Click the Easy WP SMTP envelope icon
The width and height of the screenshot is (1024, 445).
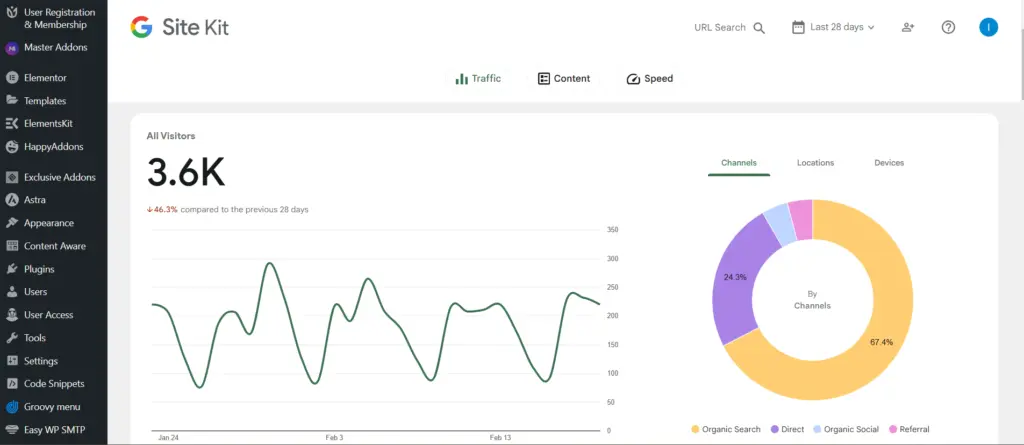12,430
